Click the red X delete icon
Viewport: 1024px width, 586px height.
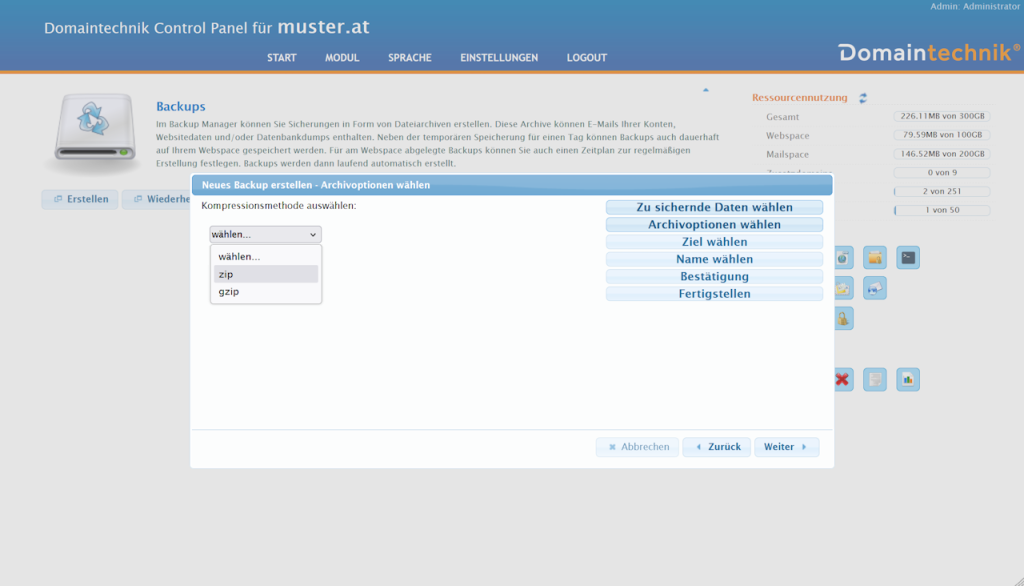click(x=843, y=380)
